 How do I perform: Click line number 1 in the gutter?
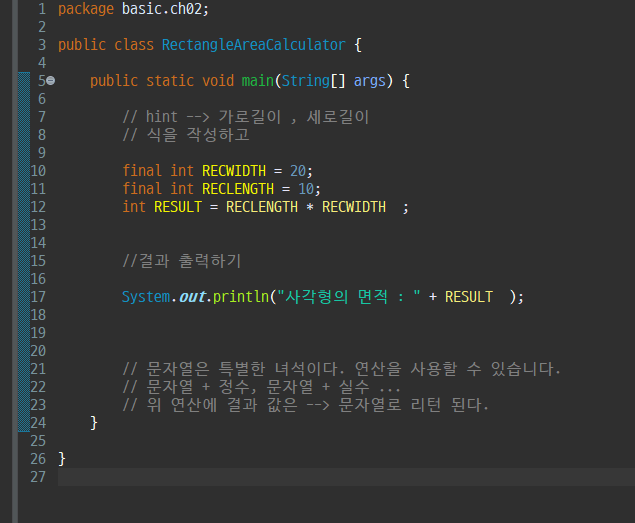click(x=42, y=9)
